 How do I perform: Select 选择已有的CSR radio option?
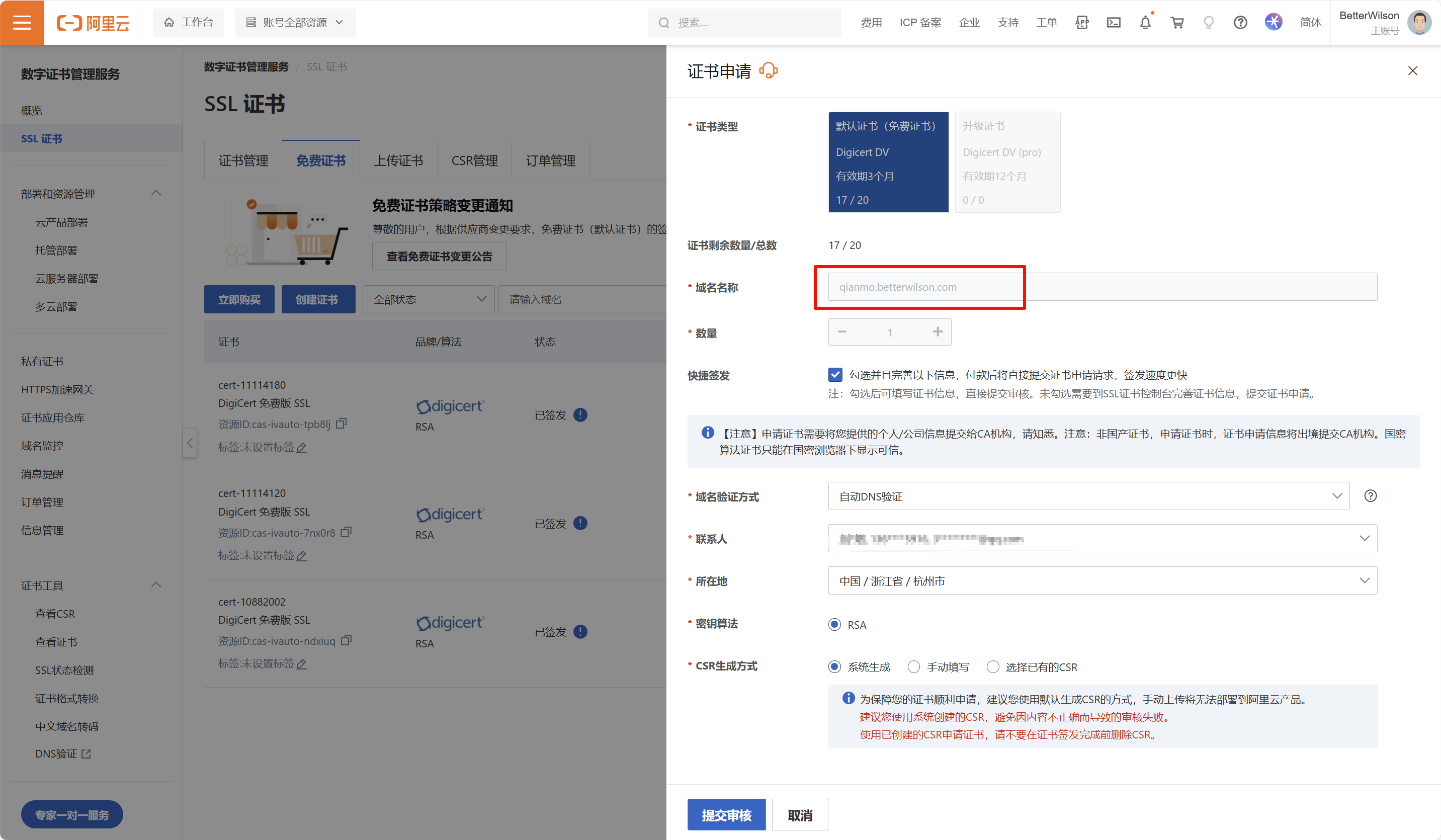tap(993, 667)
